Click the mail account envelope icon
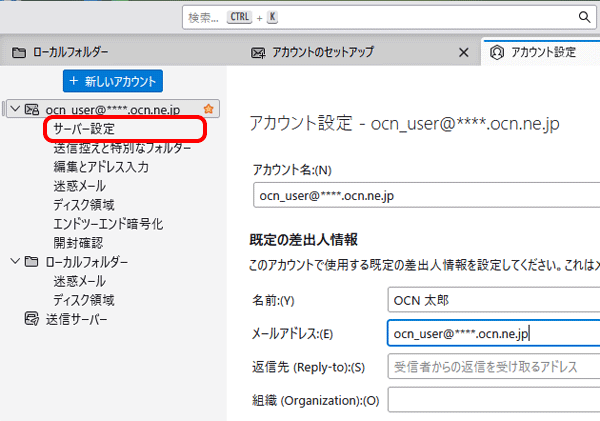Screen dimensions: 600x421 (x=31, y=109)
